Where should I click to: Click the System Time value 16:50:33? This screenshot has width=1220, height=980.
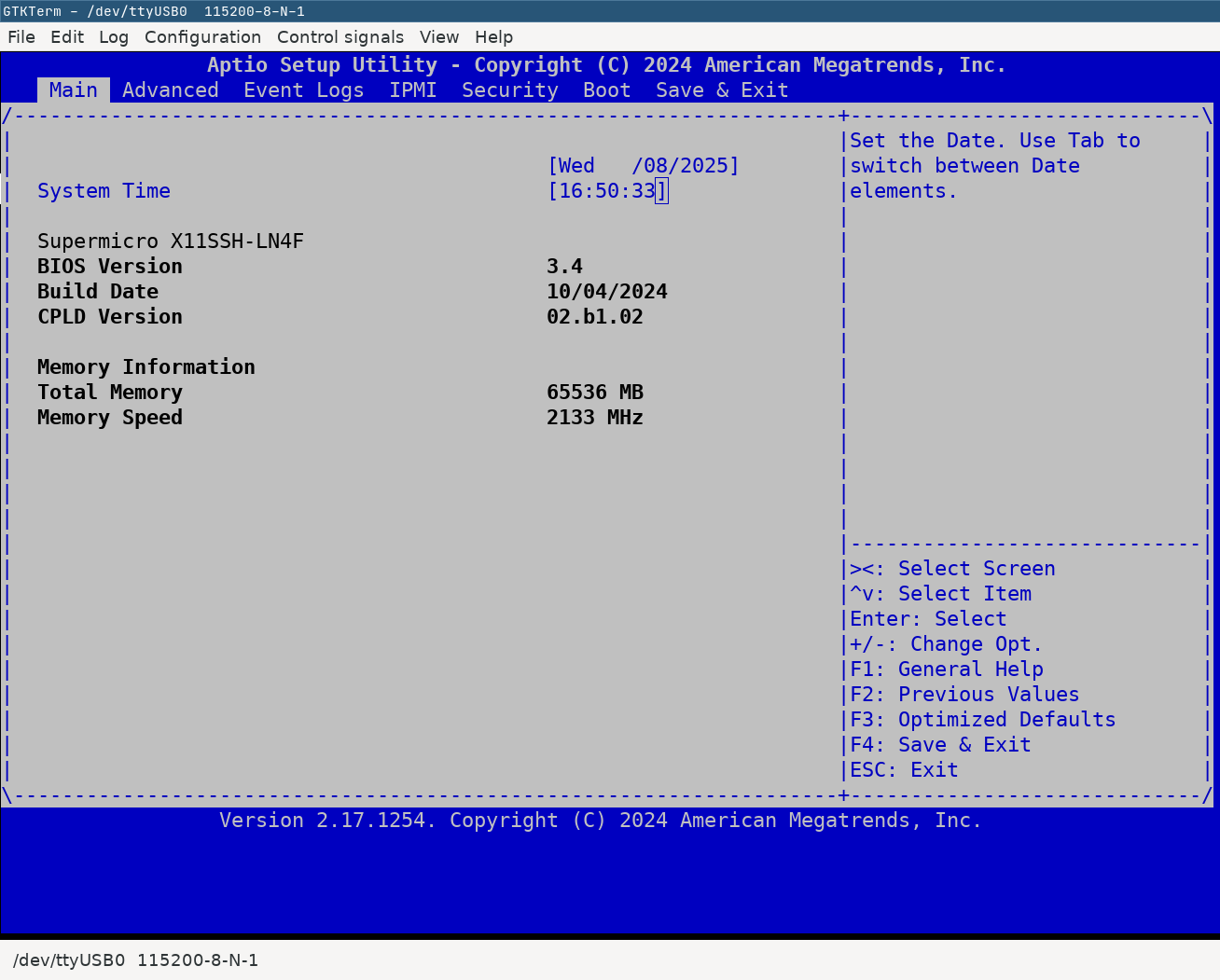click(607, 191)
